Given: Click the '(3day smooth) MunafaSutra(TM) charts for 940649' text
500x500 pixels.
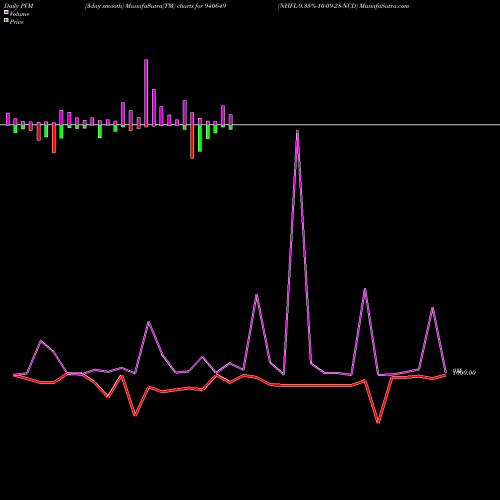Looking at the screenshot, I should pos(155,6).
